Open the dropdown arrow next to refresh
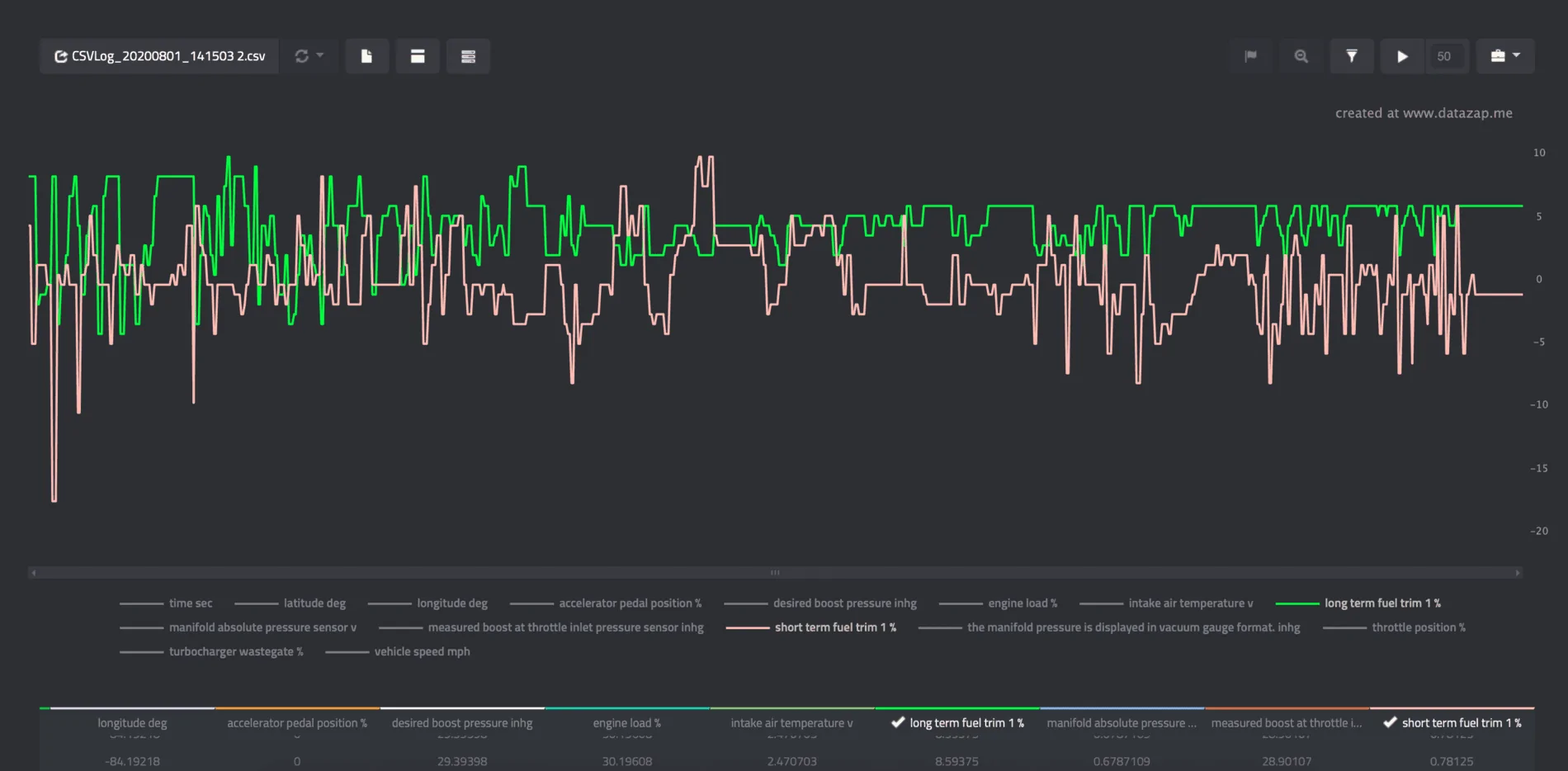1568x771 pixels. (320, 55)
